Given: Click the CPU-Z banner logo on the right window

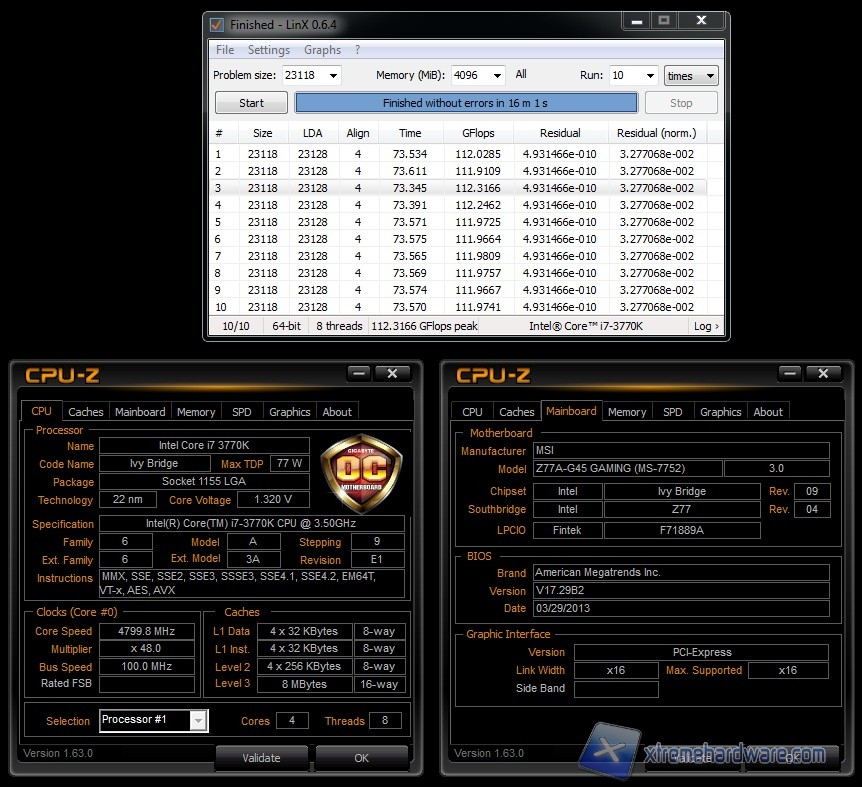Looking at the screenshot, I should 491,375.
